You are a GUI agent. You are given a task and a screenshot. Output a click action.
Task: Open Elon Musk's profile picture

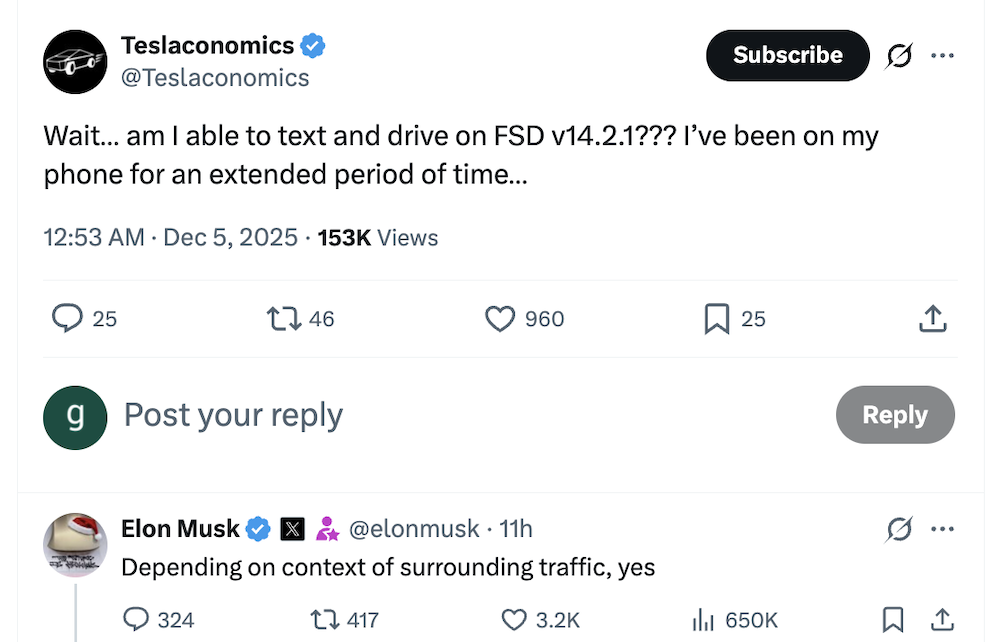pos(75,546)
